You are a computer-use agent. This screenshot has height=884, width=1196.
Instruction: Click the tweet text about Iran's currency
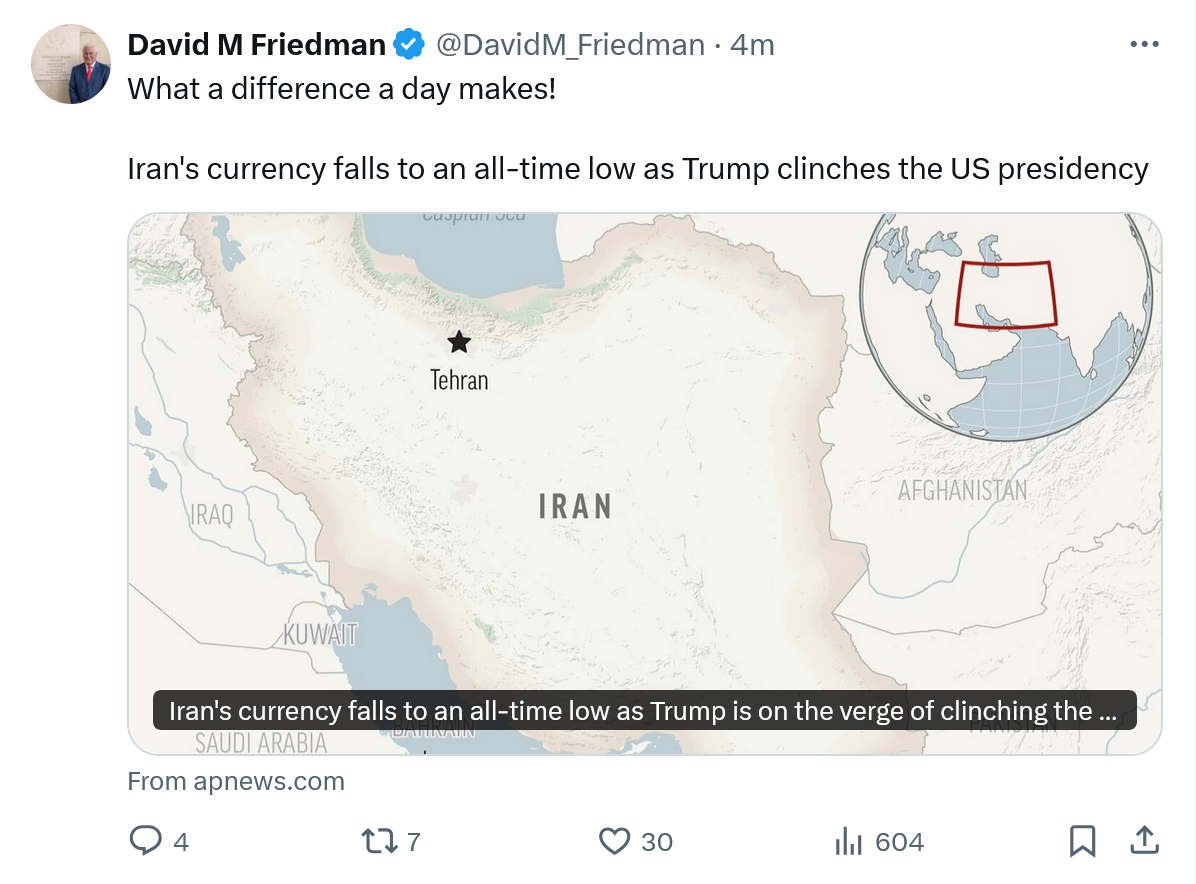point(637,168)
